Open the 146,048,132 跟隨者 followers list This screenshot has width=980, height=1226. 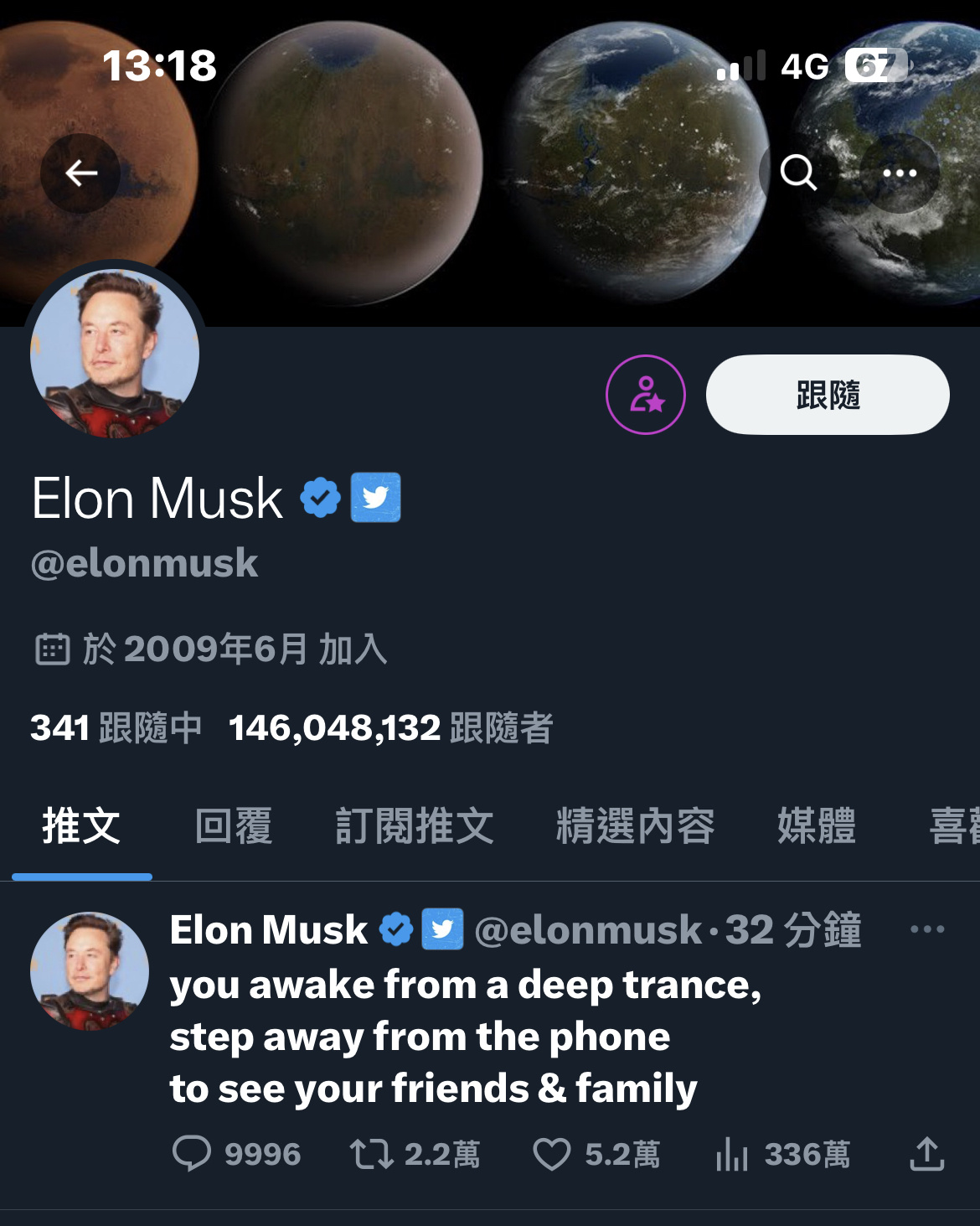[390, 727]
